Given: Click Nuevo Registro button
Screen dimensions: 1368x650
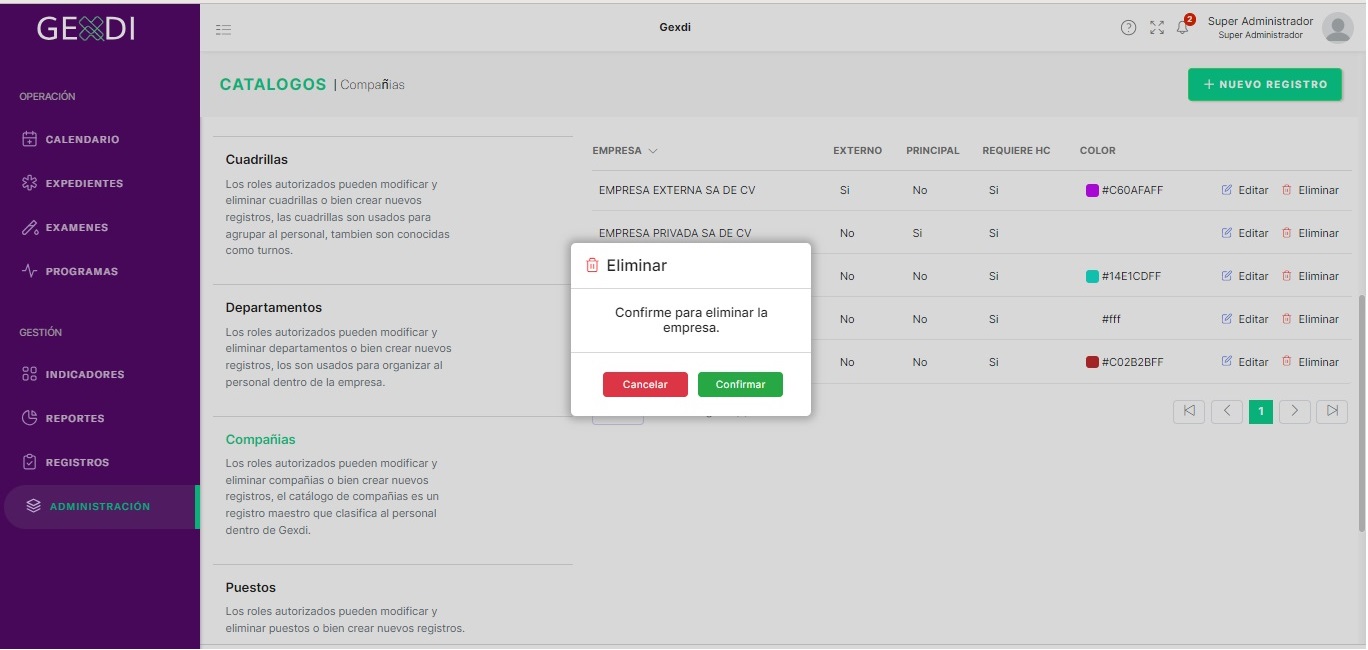Looking at the screenshot, I should pos(1264,85).
